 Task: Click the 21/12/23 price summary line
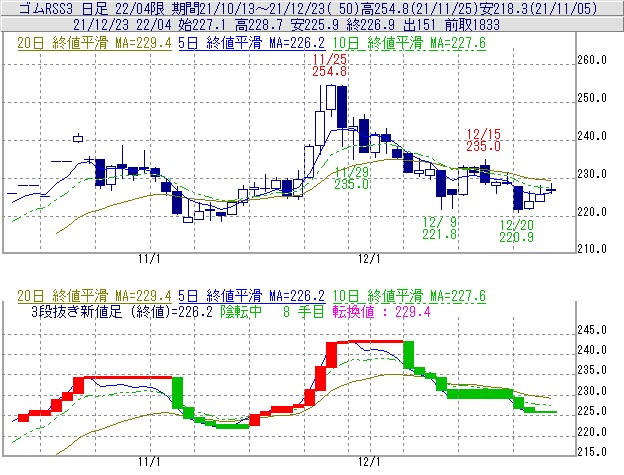287,25
